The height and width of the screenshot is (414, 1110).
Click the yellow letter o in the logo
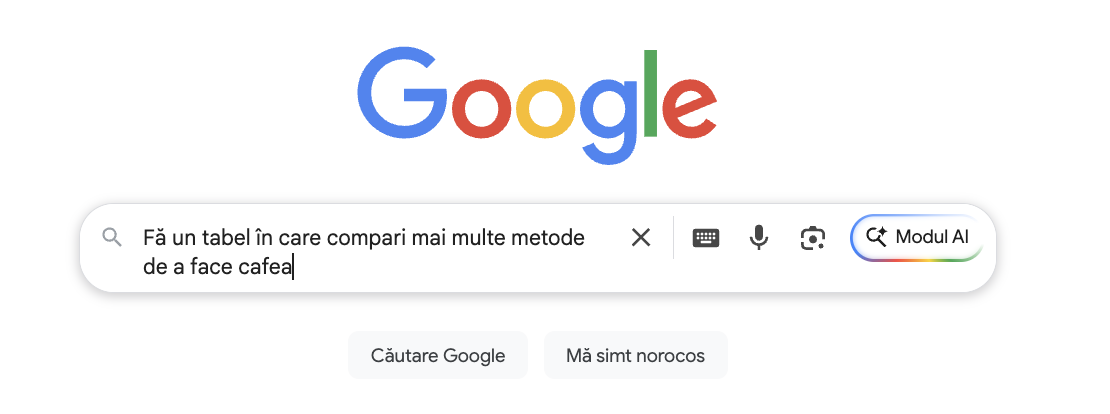pyautogui.click(x=547, y=108)
